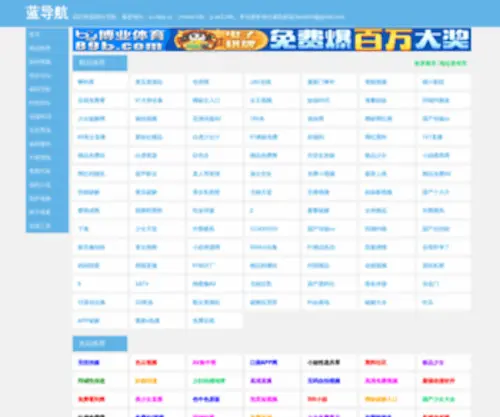The width and height of the screenshot is (500, 417).
Task: Click the single-letter Z link in grid
Action: coord(252,210)
